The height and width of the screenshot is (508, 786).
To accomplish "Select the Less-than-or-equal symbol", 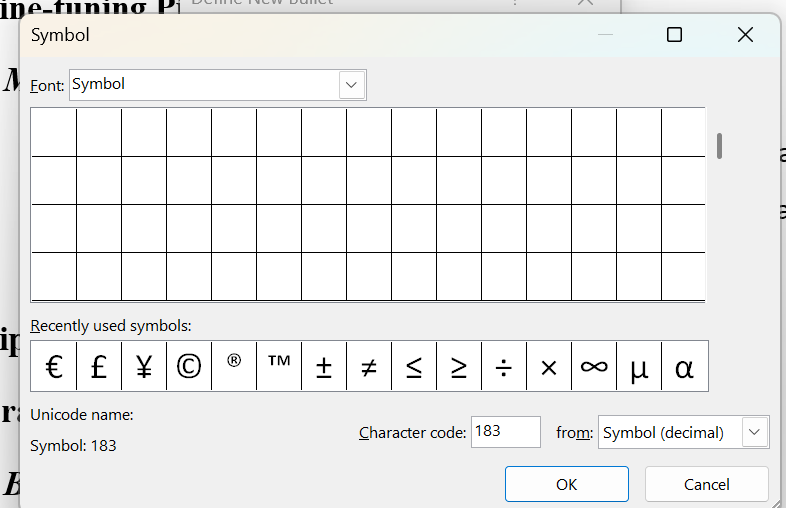I will pyautogui.click(x=414, y=366).
